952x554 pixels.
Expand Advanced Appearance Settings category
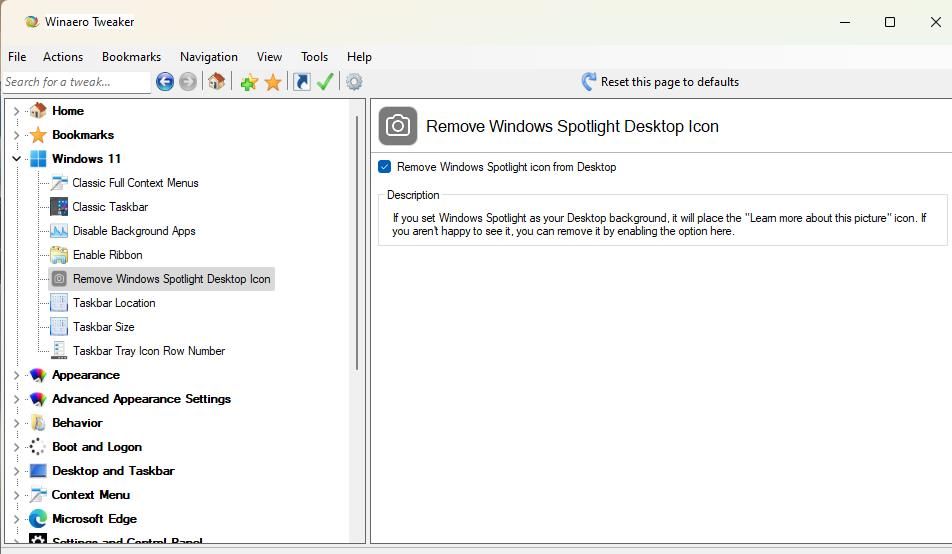tap(16, 399)
